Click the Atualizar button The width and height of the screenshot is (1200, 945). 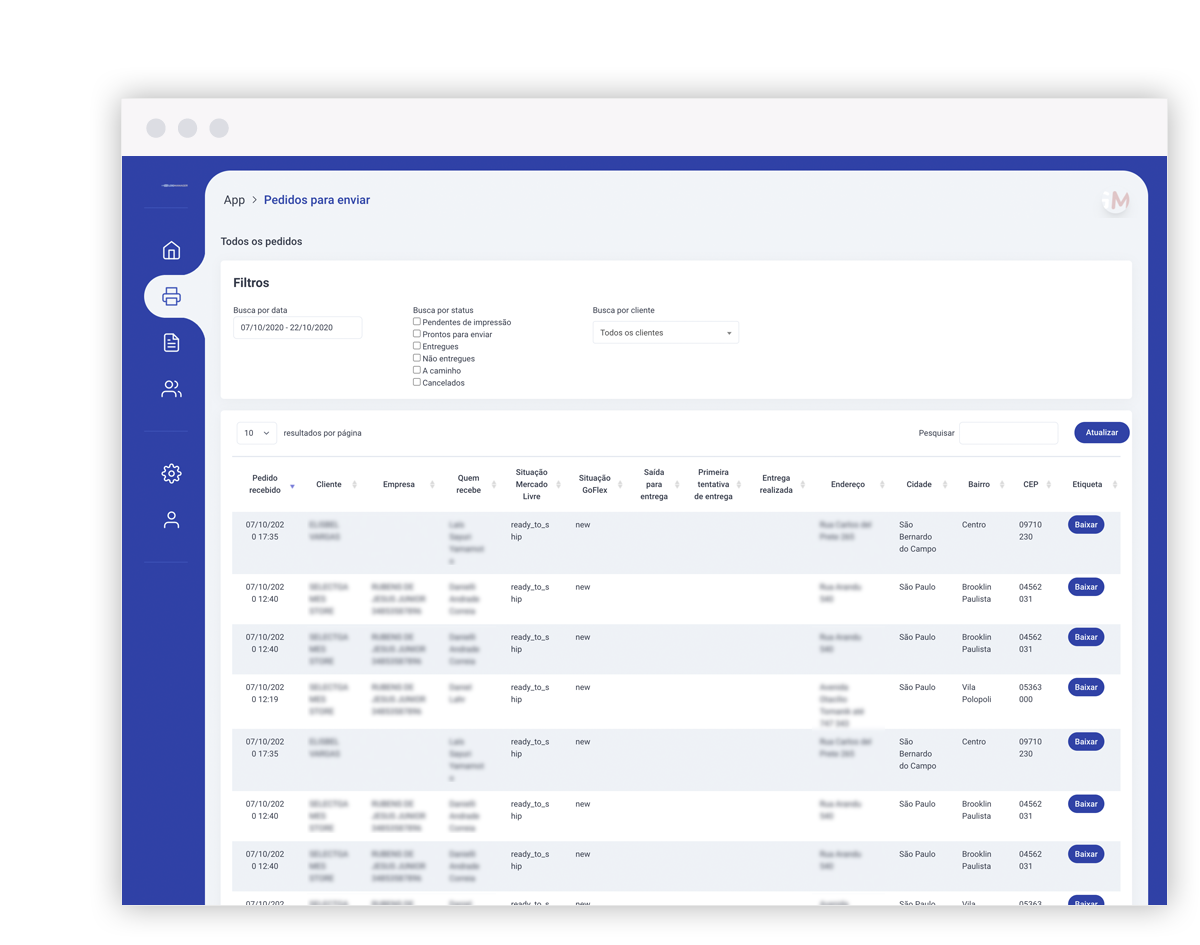tap(1102, 433)
